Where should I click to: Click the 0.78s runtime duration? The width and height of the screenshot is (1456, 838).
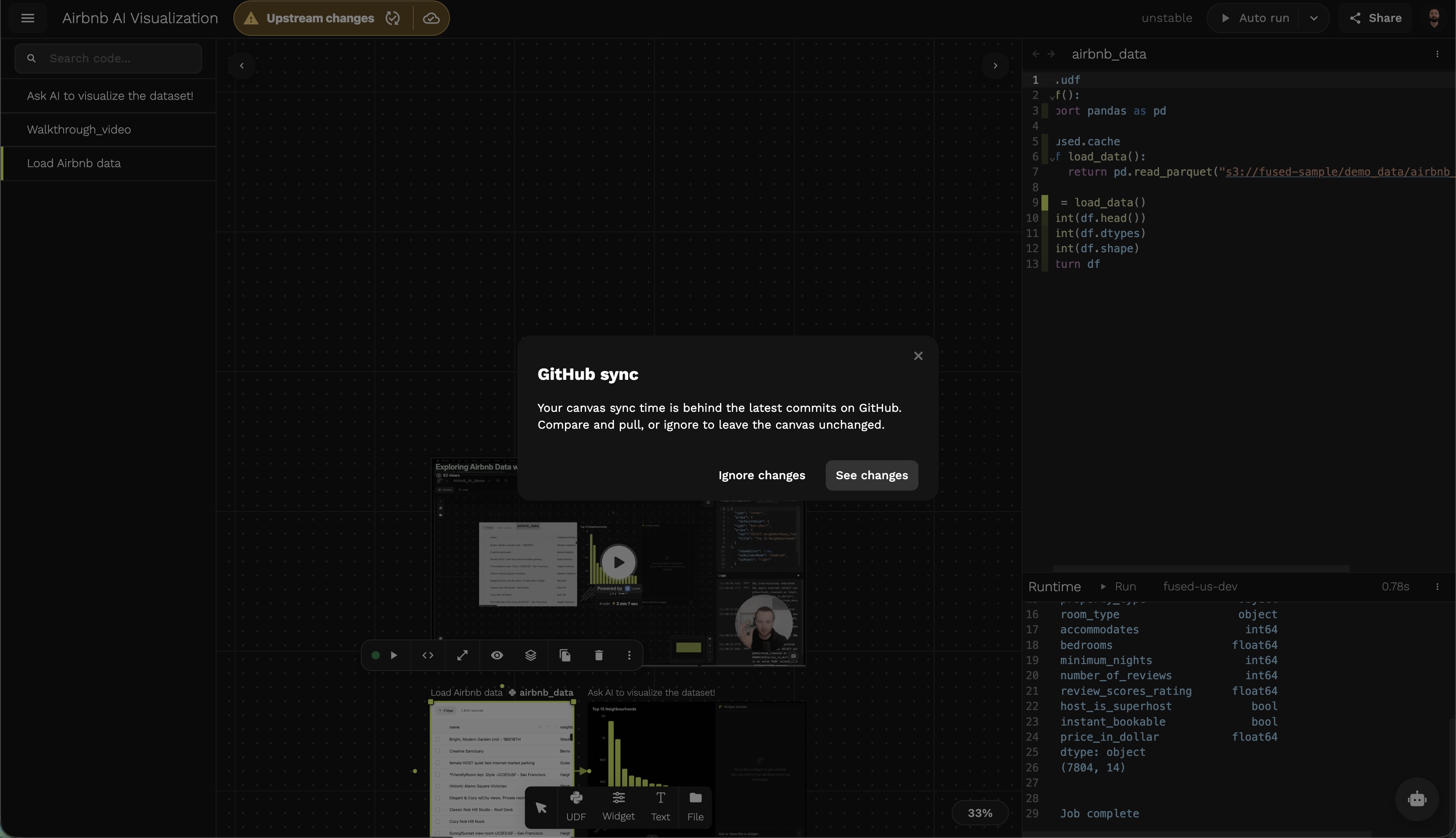(1395, 587)
